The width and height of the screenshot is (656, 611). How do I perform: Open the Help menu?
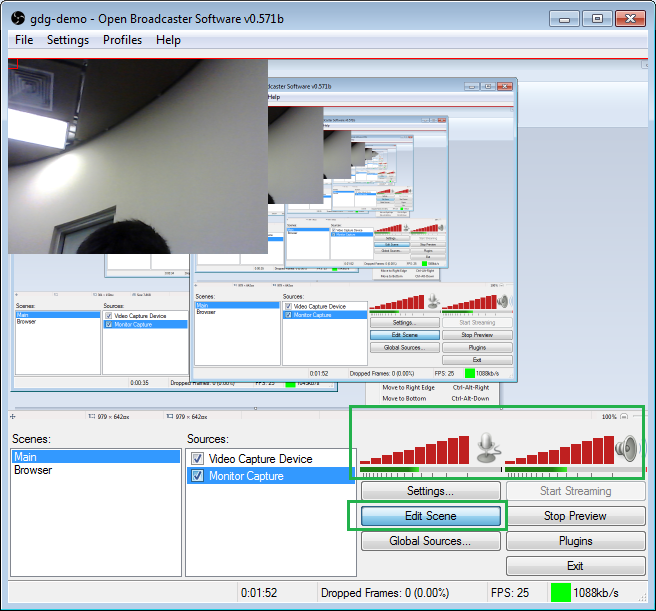pyautogui.click(x=168, y=40)
